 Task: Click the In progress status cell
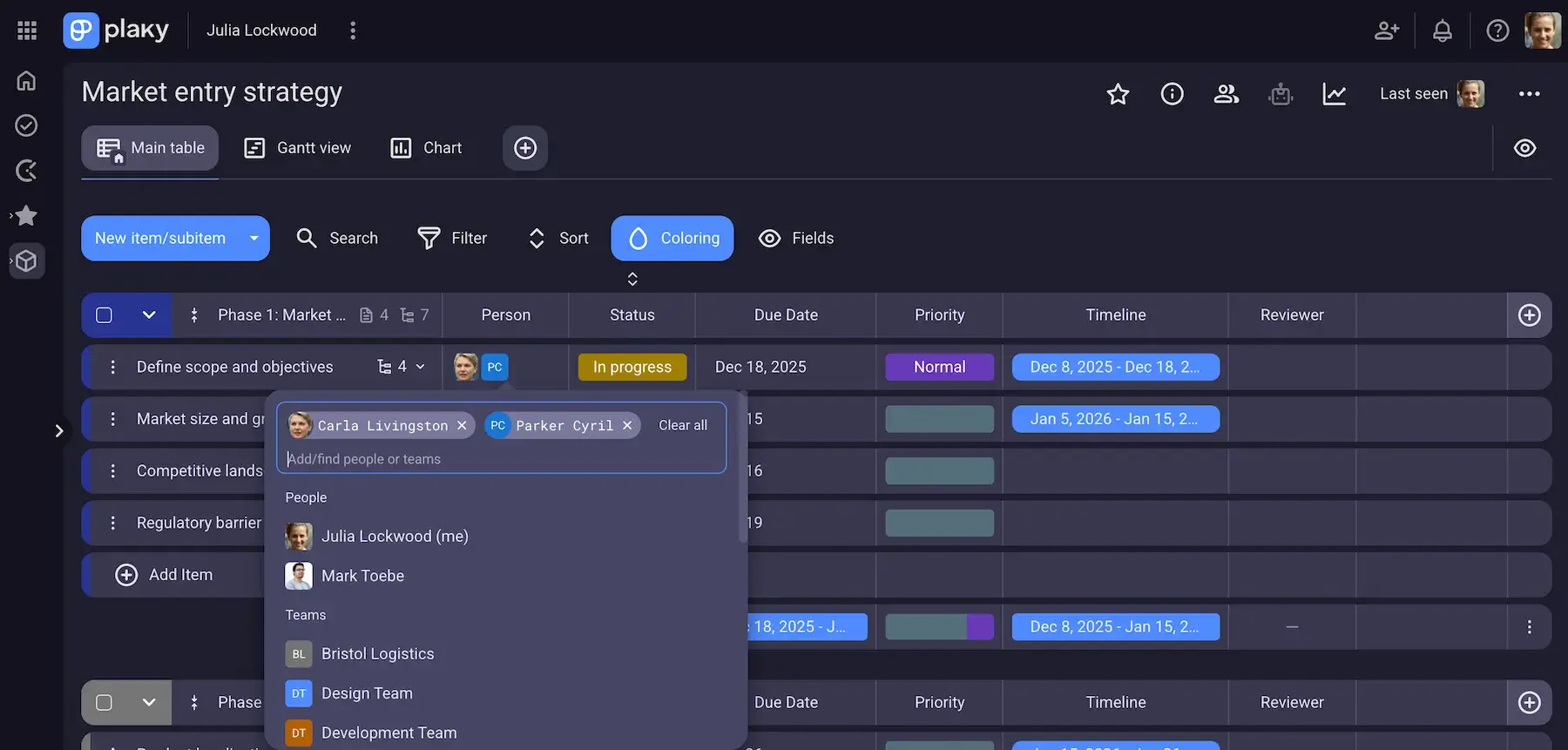click(632, 368)
